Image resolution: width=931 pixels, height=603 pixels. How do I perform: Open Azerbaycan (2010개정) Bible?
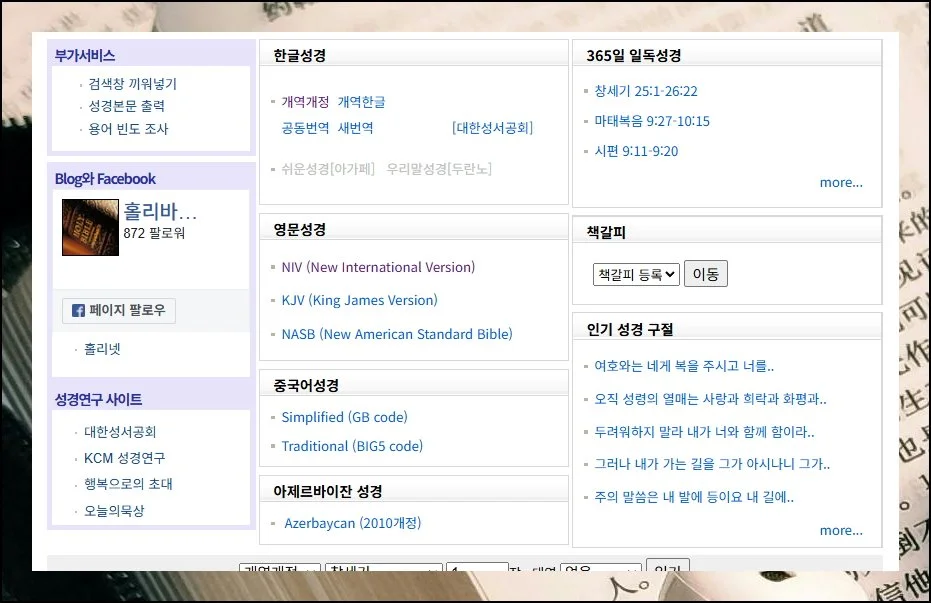tap(352, 523)
